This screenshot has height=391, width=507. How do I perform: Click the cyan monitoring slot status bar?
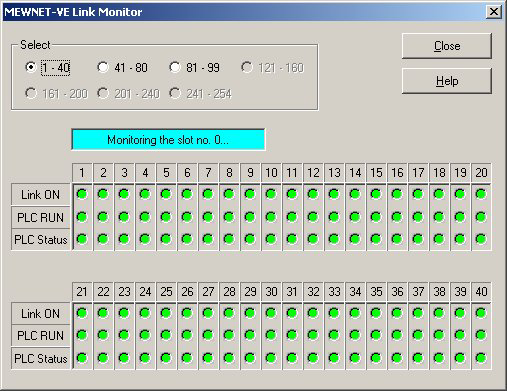click(x=168, y=140)
